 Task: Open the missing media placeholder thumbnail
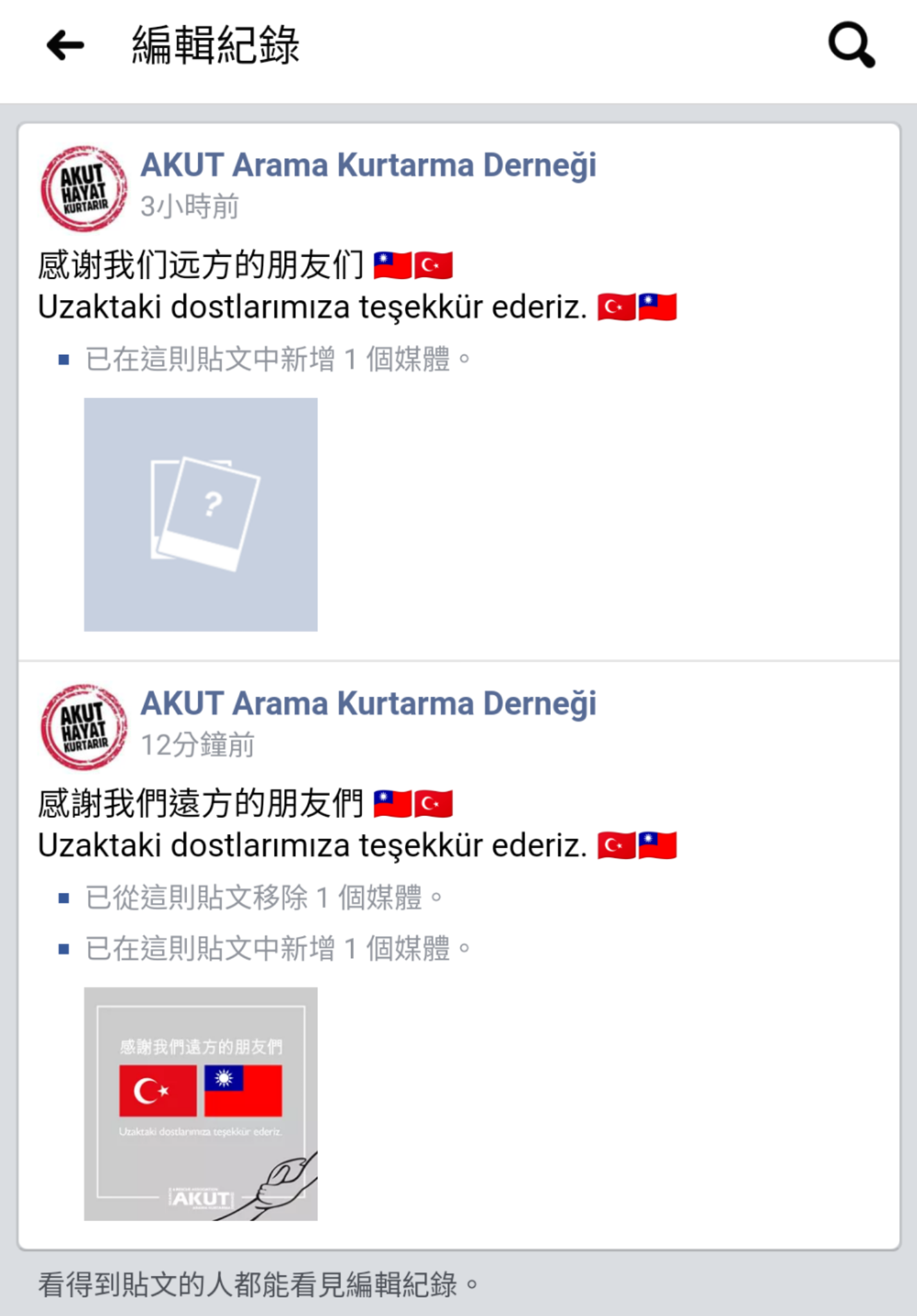click(x=200, y=514)
